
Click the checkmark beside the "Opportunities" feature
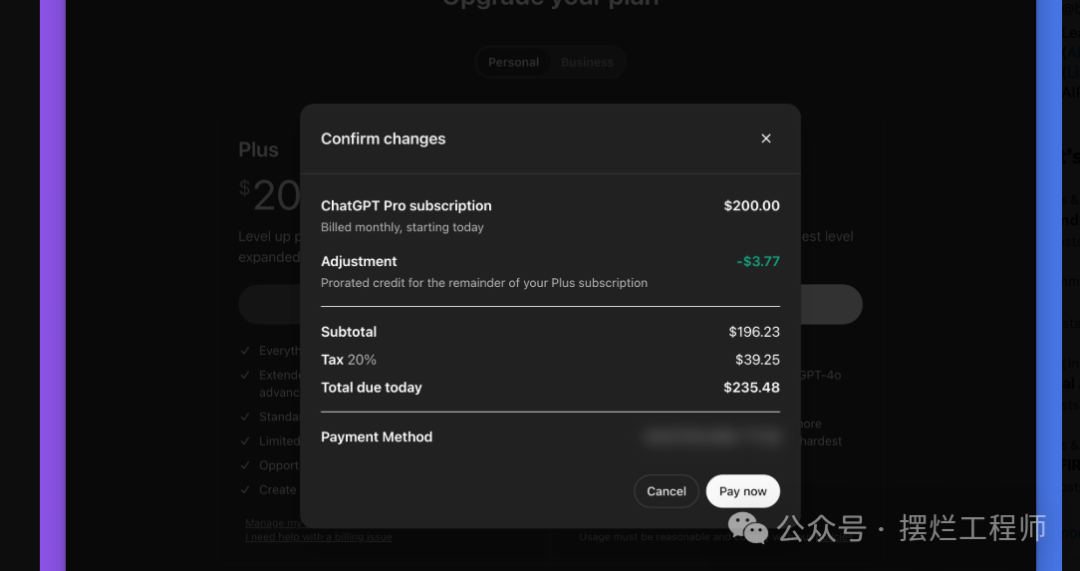245,465
